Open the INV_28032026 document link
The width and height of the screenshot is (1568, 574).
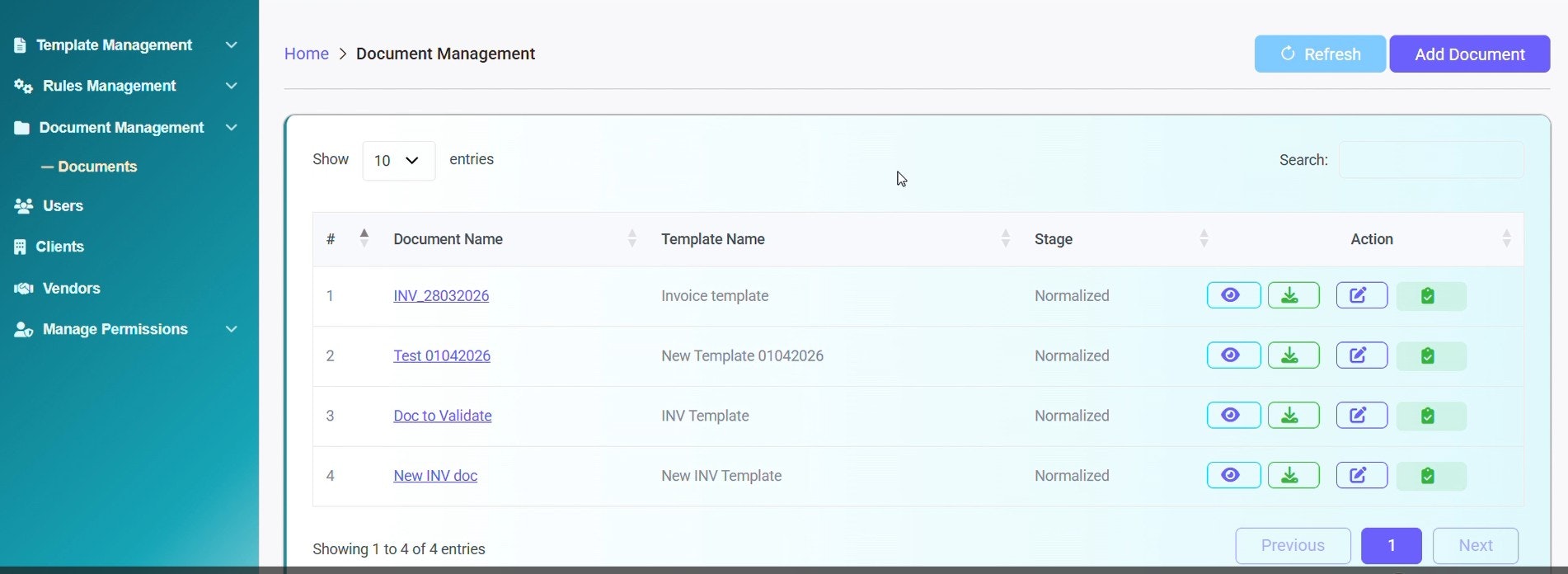[x=441, y=295]
